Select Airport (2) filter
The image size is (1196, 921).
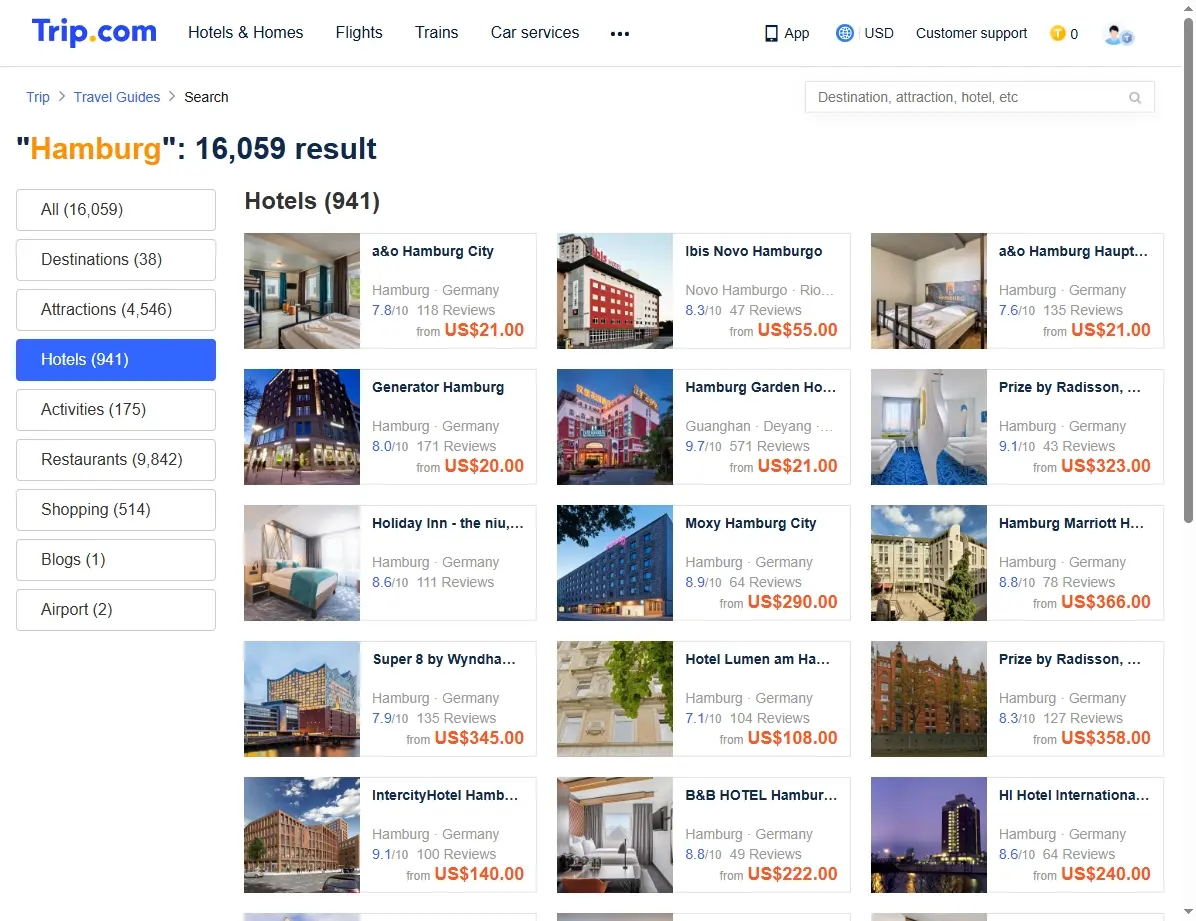pos(116,610)
